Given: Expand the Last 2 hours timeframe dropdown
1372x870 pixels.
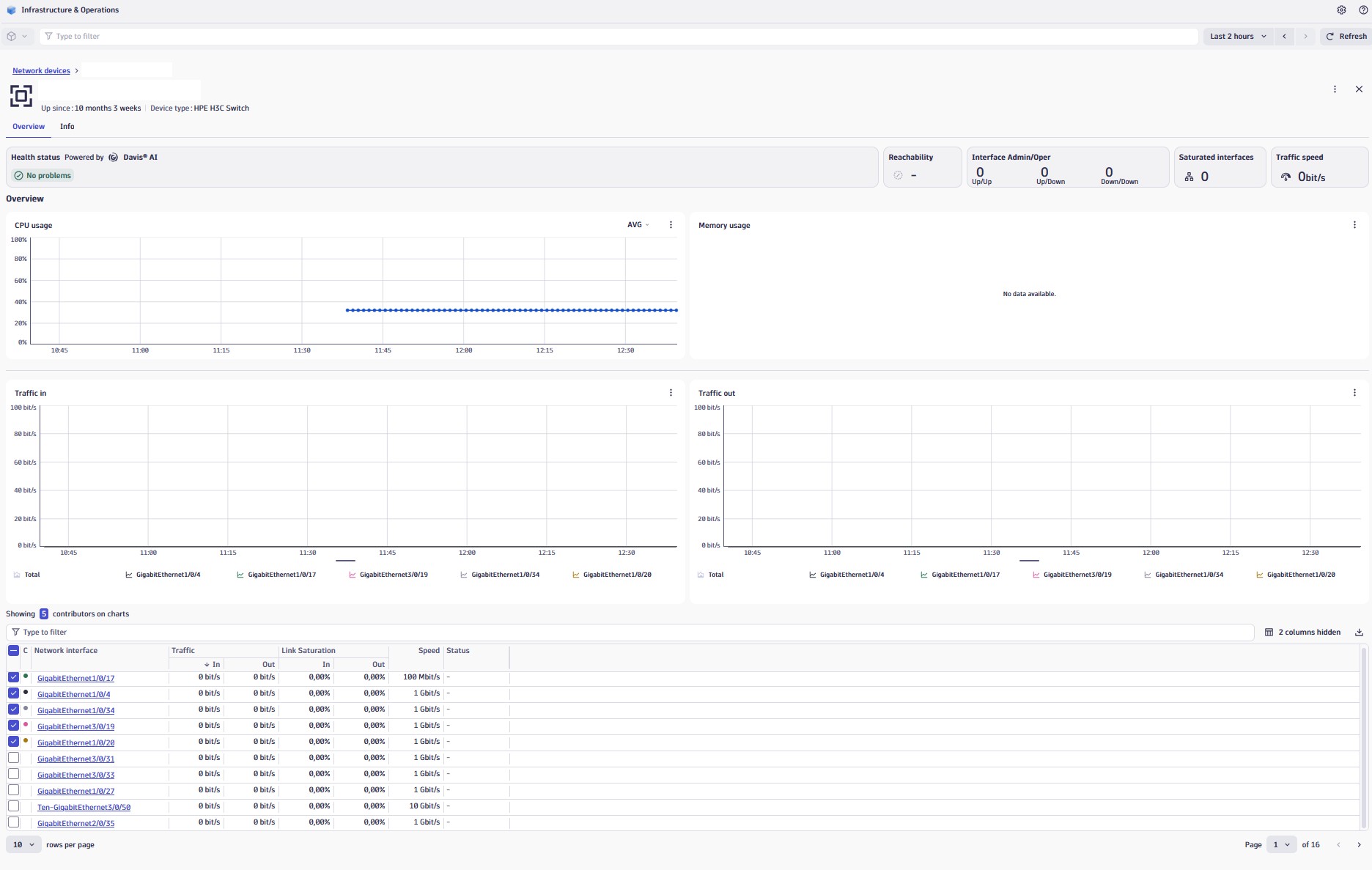Looking at the screenshot, I should coord(1238,36).
